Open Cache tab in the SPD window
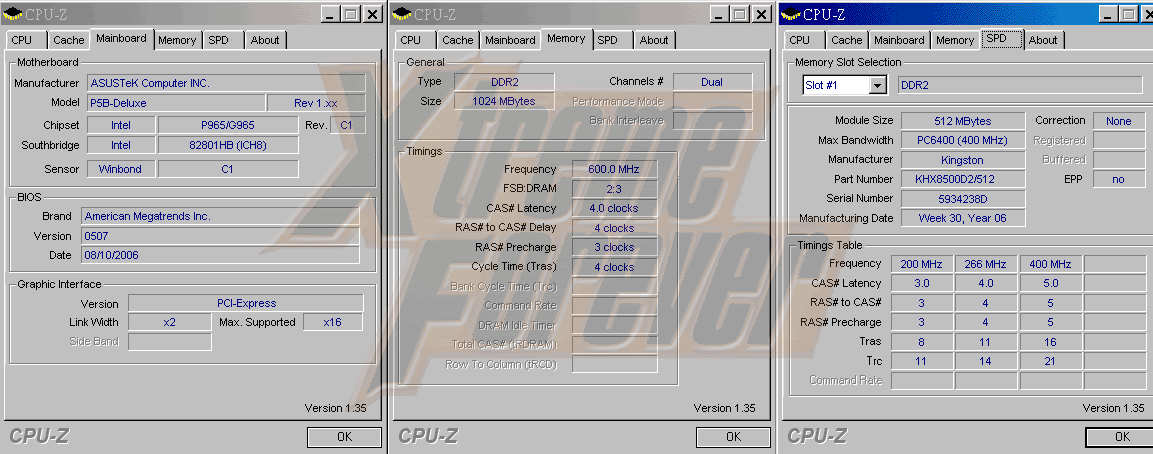The width and height of the screenshot is (1153, 454). 846,40
